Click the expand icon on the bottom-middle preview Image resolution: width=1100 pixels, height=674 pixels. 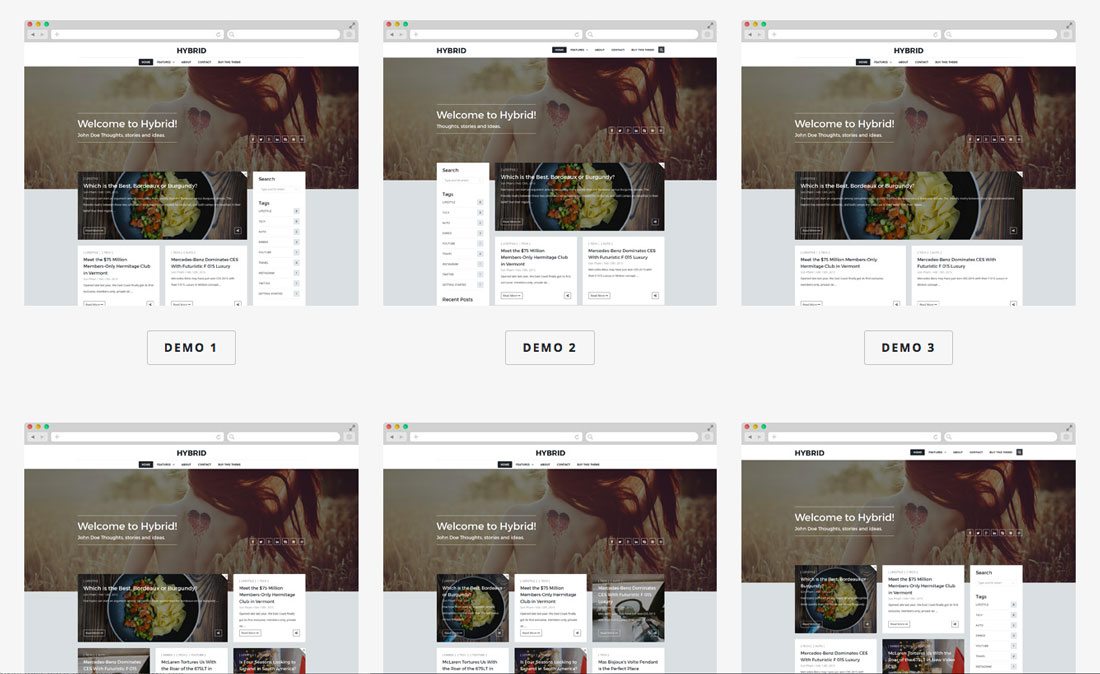click(x=711, y=428)
